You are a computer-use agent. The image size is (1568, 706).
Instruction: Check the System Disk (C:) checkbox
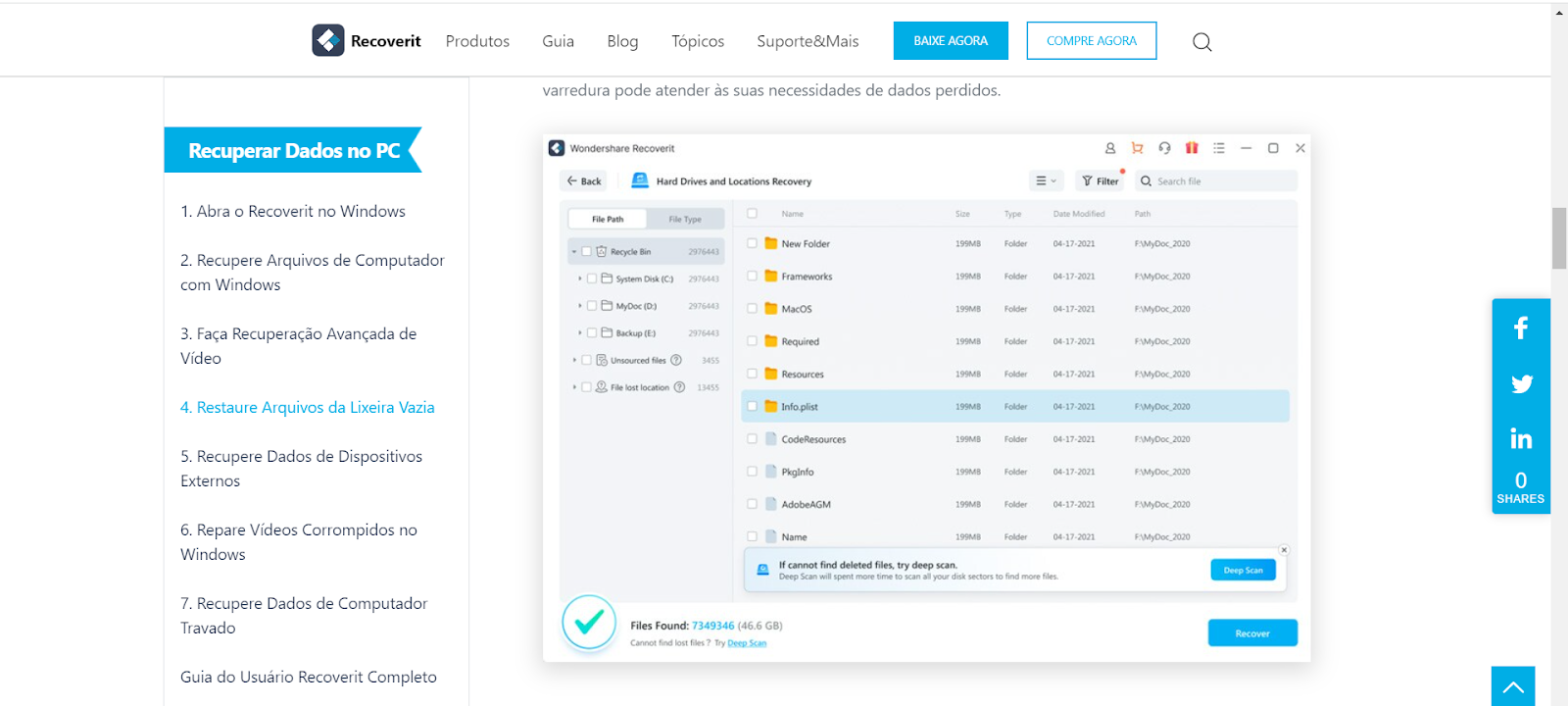pyautogui.click(x=592, y=278)
